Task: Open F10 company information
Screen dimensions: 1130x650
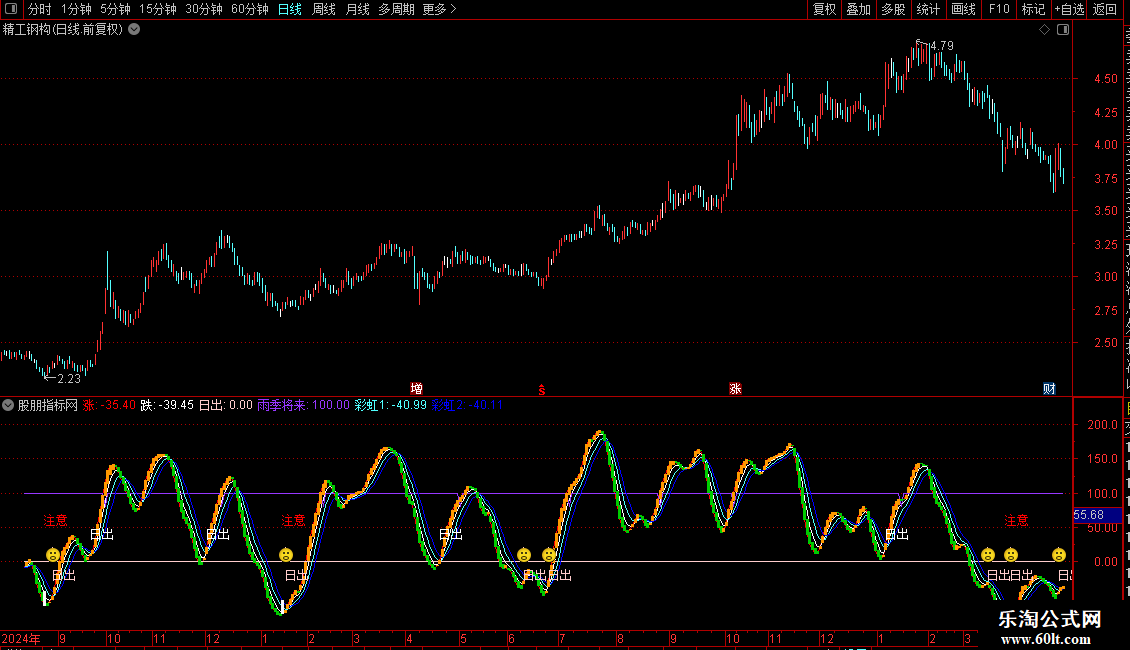Action: click(999, 9)
